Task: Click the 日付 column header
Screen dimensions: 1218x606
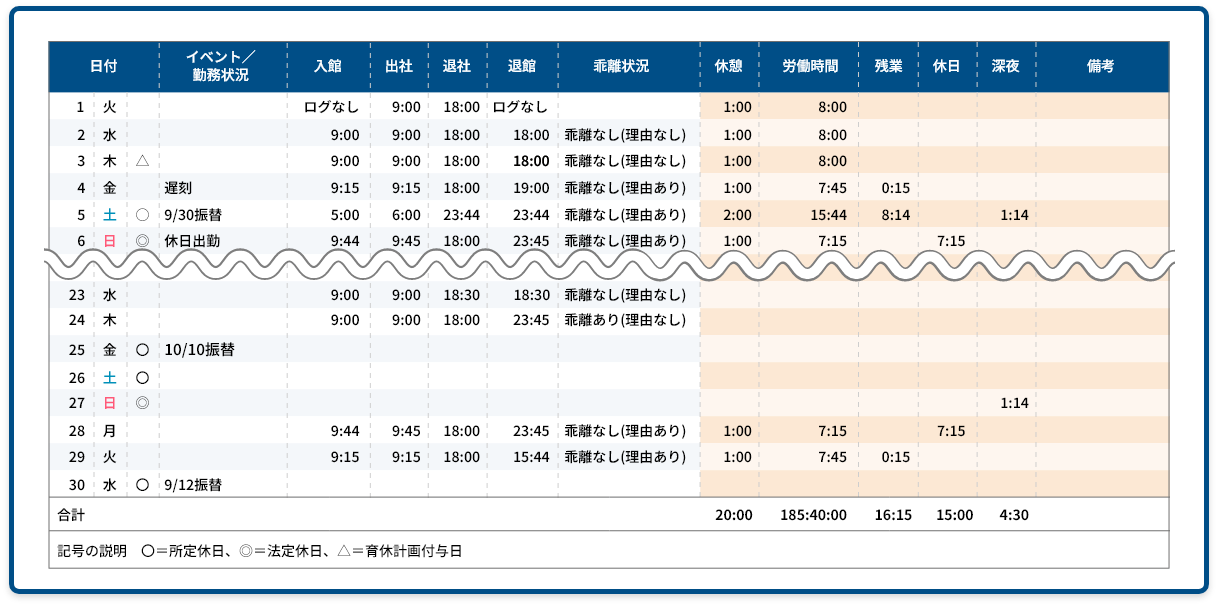Action: (103, 67)
